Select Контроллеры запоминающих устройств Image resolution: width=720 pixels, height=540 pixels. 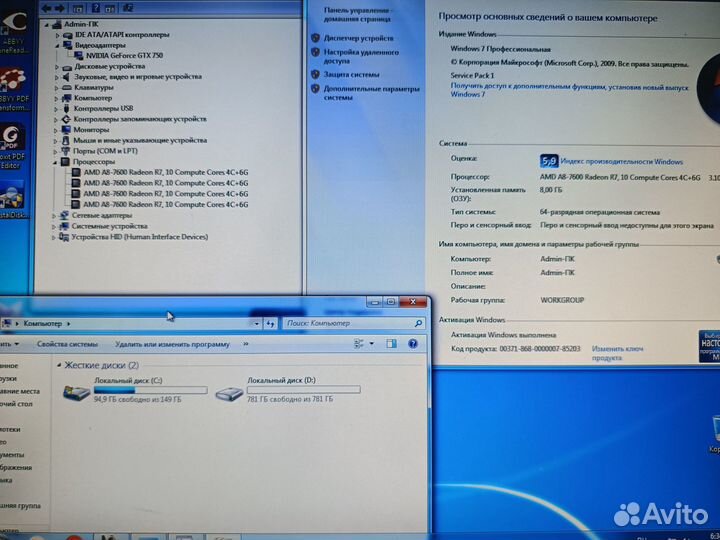pos(140,119)
